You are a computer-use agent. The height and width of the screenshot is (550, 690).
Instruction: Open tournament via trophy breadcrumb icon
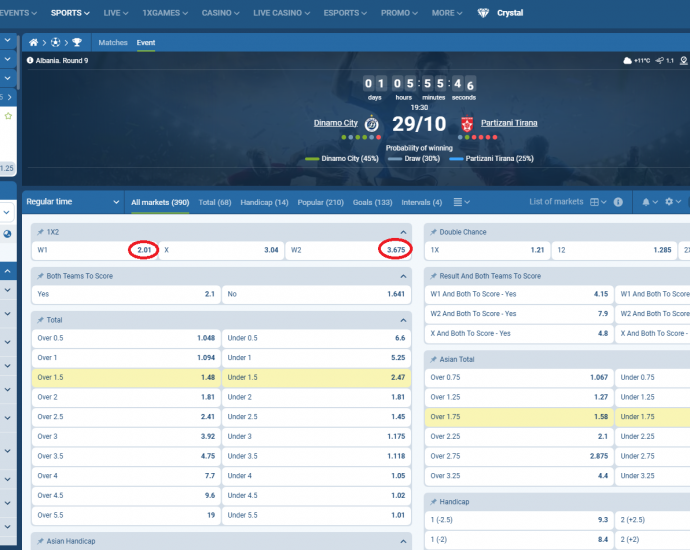[x=77, y=42]
